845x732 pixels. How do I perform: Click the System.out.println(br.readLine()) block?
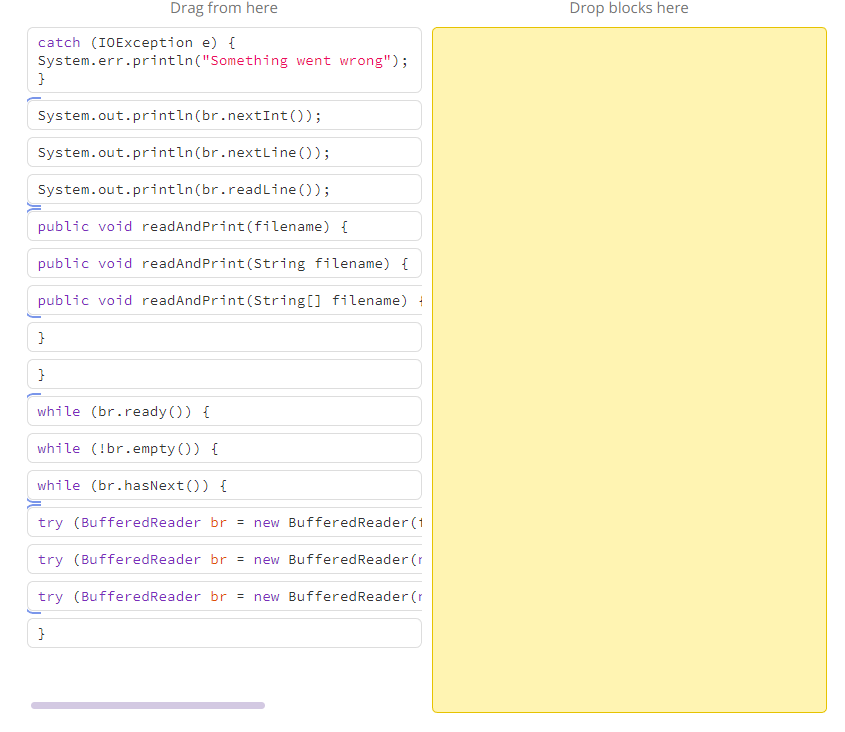tap(223, 189)
